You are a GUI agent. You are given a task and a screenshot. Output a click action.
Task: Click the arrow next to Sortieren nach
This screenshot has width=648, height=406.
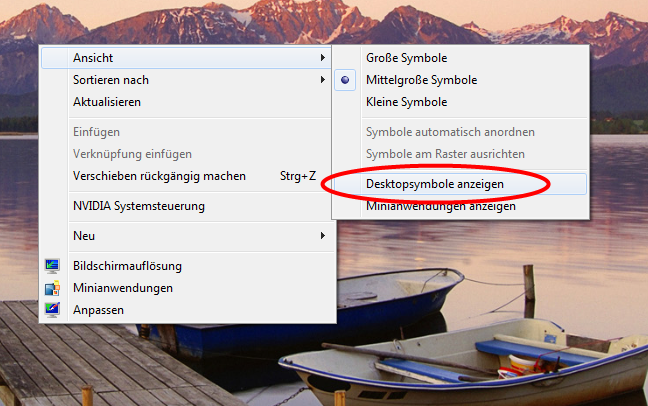point(323,80)
